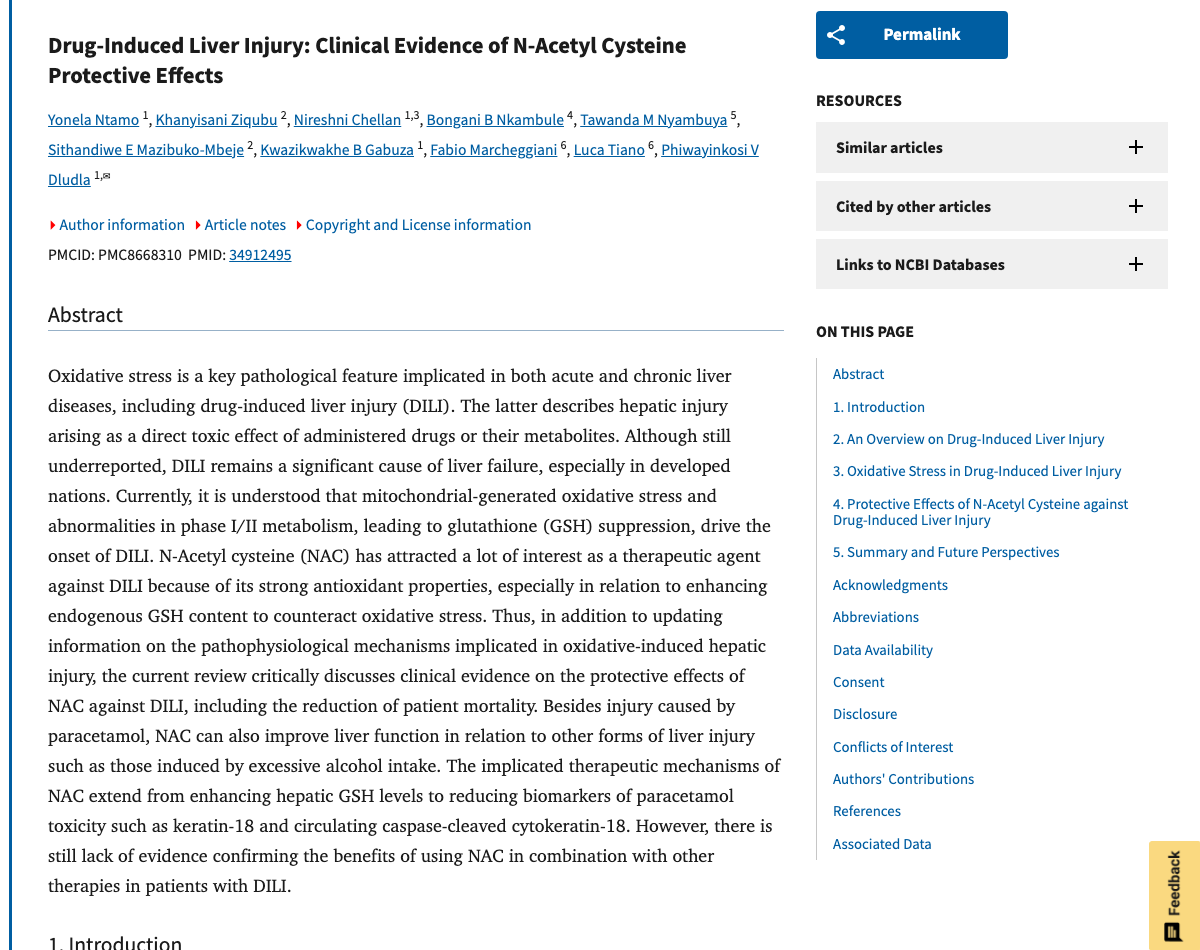This screenshot has width=1200, height=950.
Task: Jump to the Abstract via the page navigation
Action: click(x=858, y=374)
